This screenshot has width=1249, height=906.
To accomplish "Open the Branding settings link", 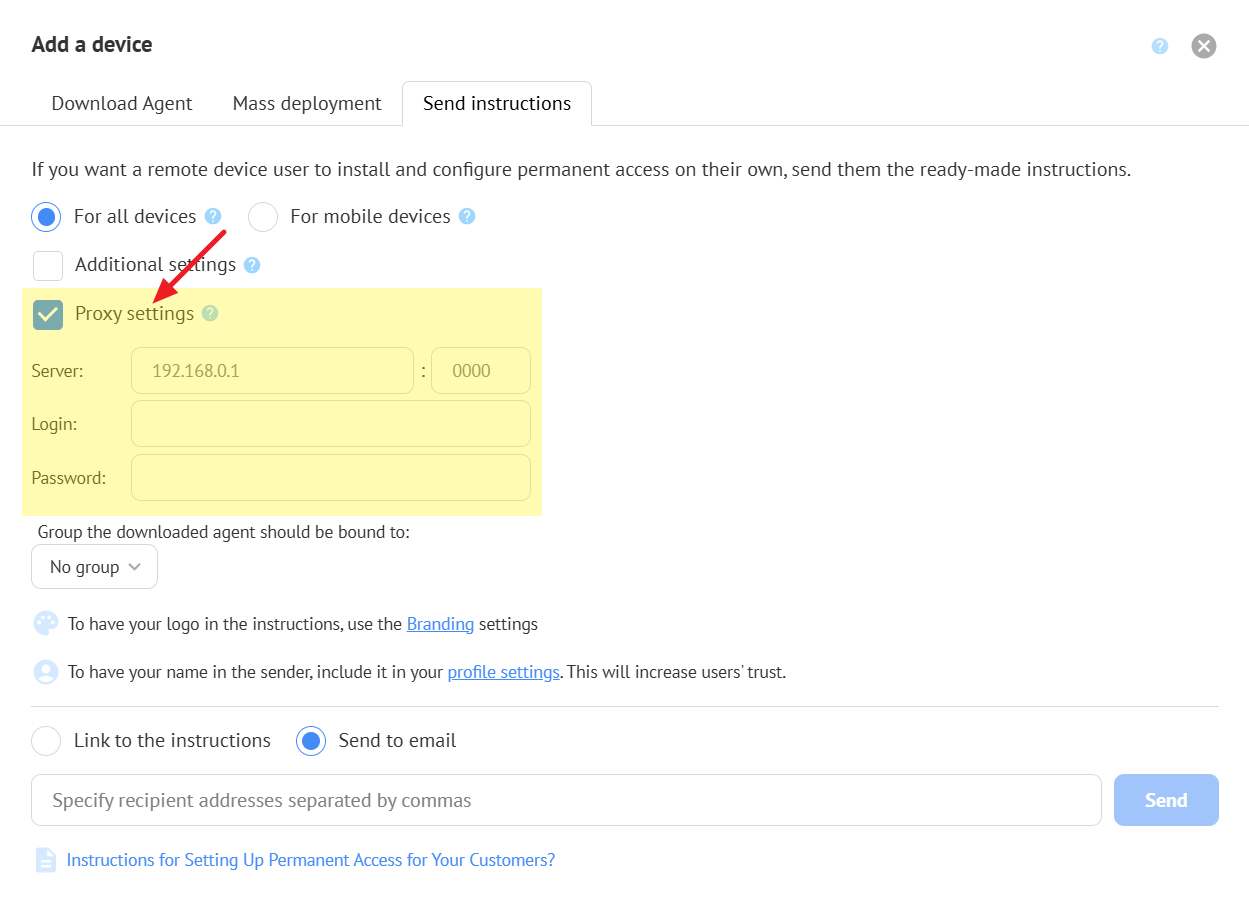I will 440,624.
